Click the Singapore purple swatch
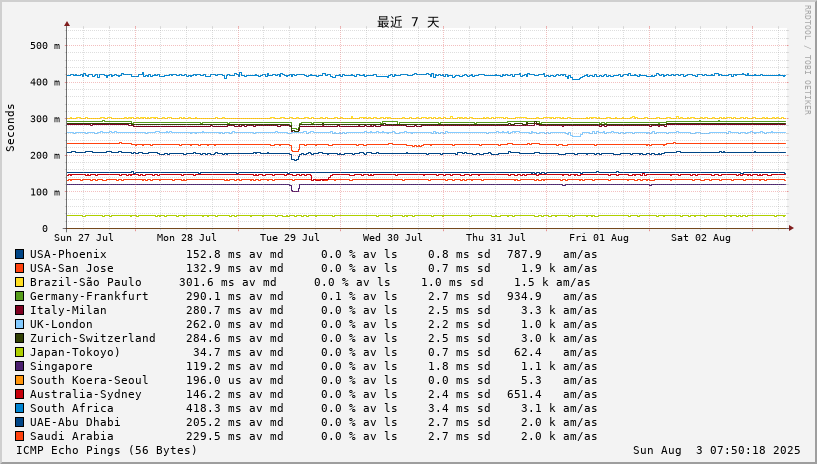Screen dimensions: 817x464 19,367
